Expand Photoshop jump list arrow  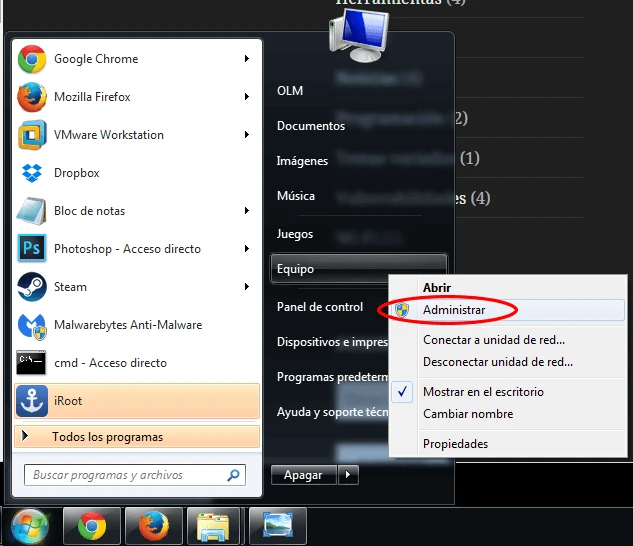(247, 249)
